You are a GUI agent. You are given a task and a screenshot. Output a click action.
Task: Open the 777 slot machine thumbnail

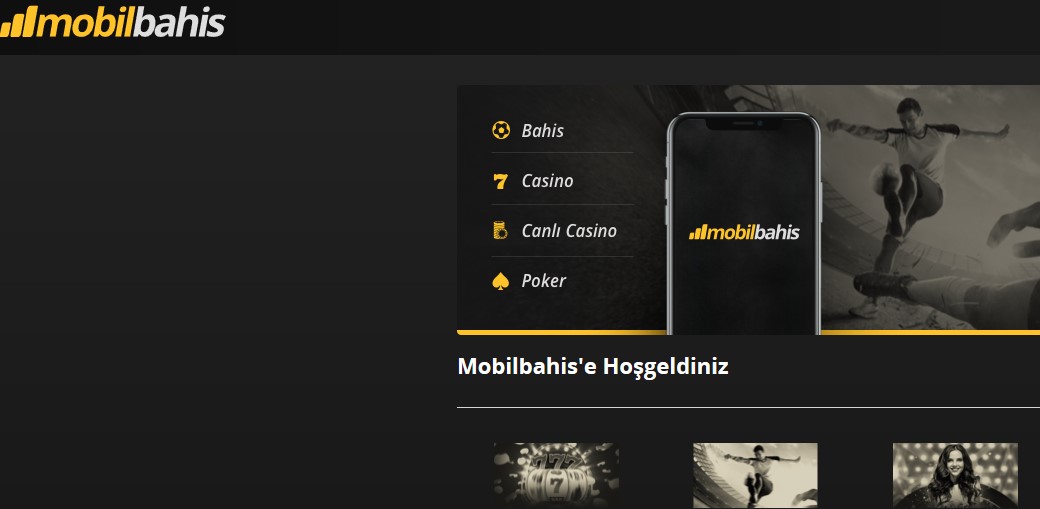pyautogui.click(x=556, y=476)
